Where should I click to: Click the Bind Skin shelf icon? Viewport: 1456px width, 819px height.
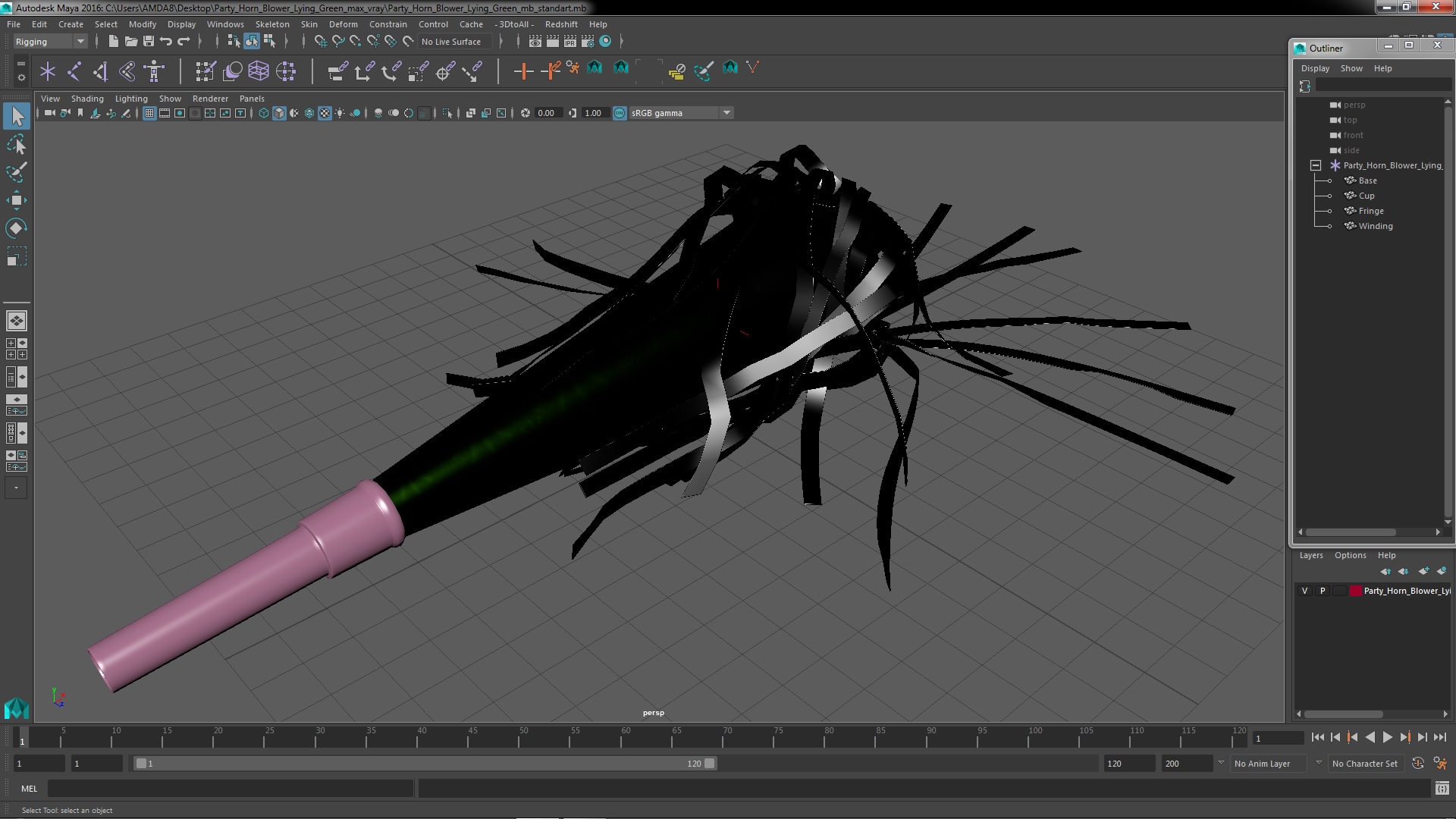(x=127, y=71)
